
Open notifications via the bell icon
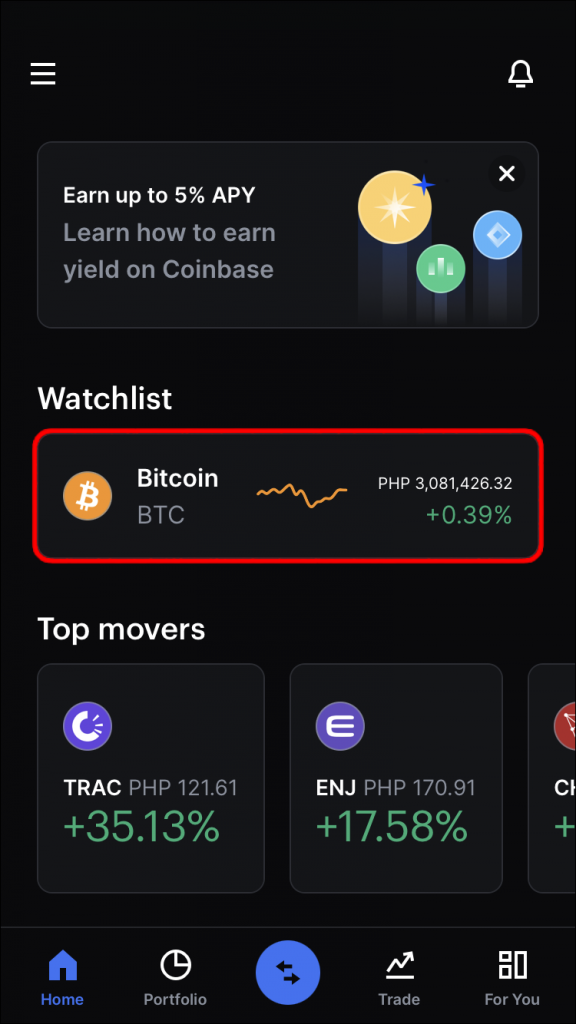coord(521,73)
